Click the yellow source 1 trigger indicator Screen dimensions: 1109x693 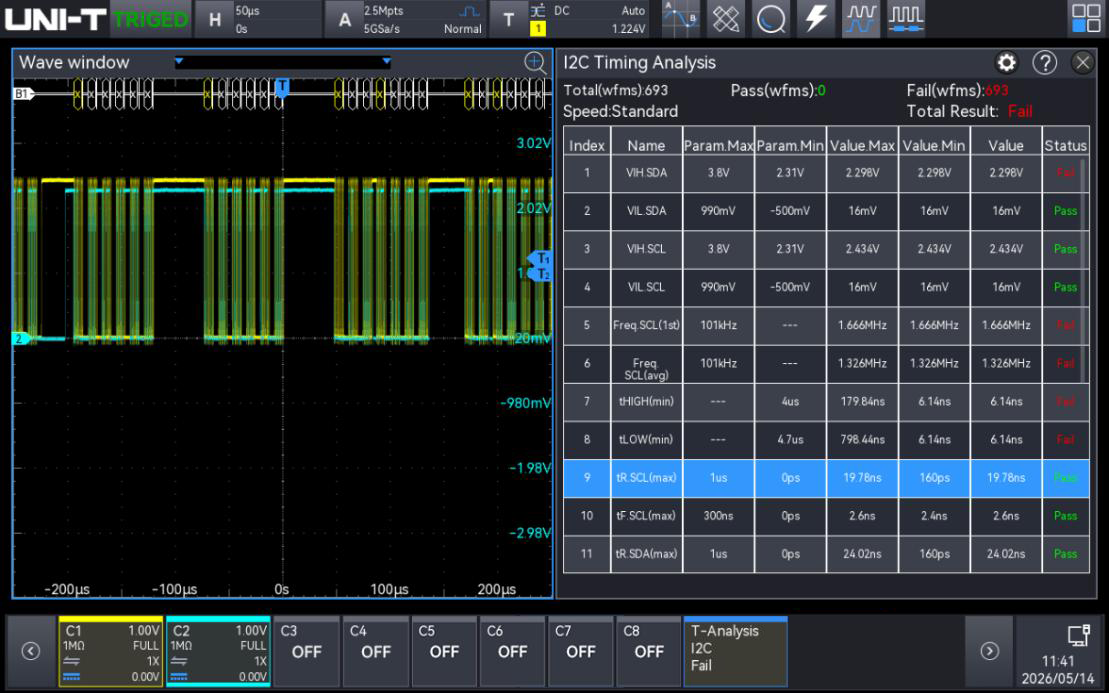(x=538, y=29)
